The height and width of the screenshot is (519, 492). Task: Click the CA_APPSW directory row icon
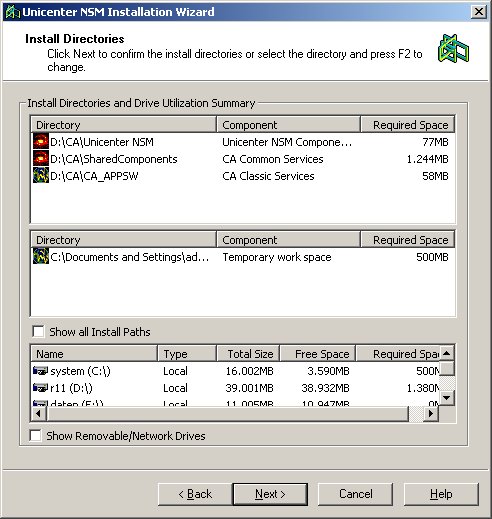coord(41,176)
